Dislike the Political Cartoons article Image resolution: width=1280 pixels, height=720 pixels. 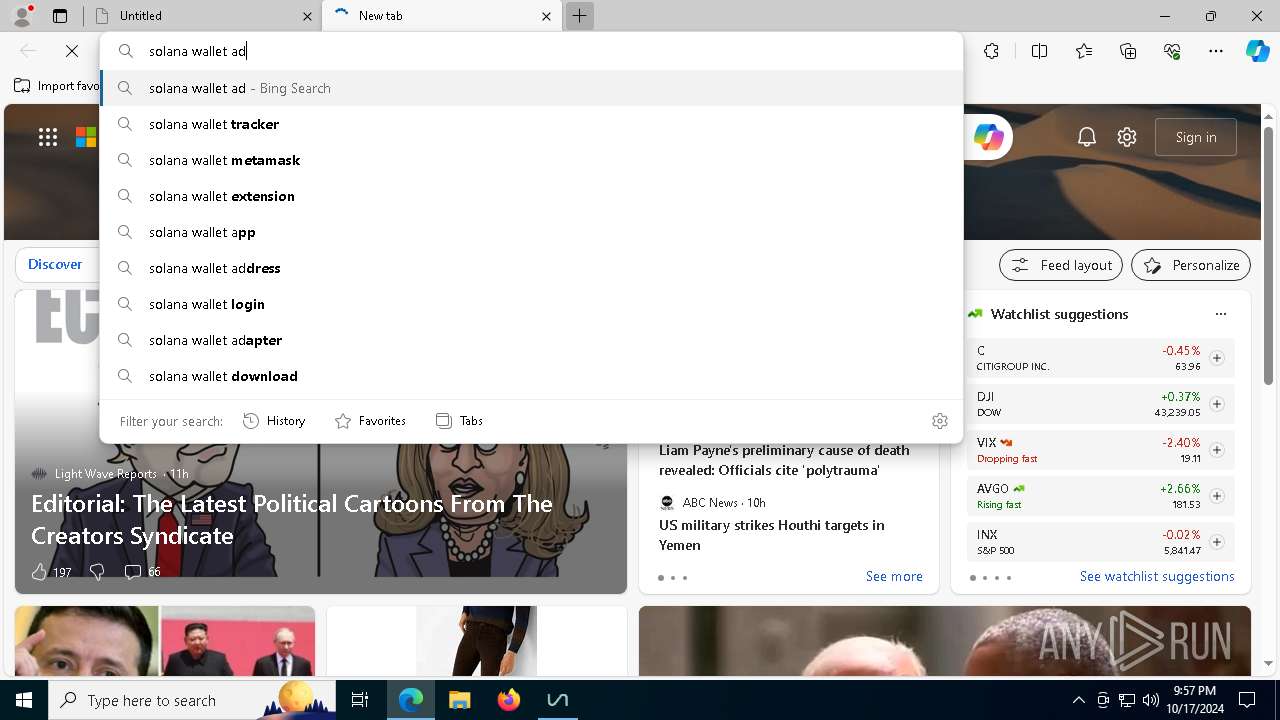pos(97,572)
